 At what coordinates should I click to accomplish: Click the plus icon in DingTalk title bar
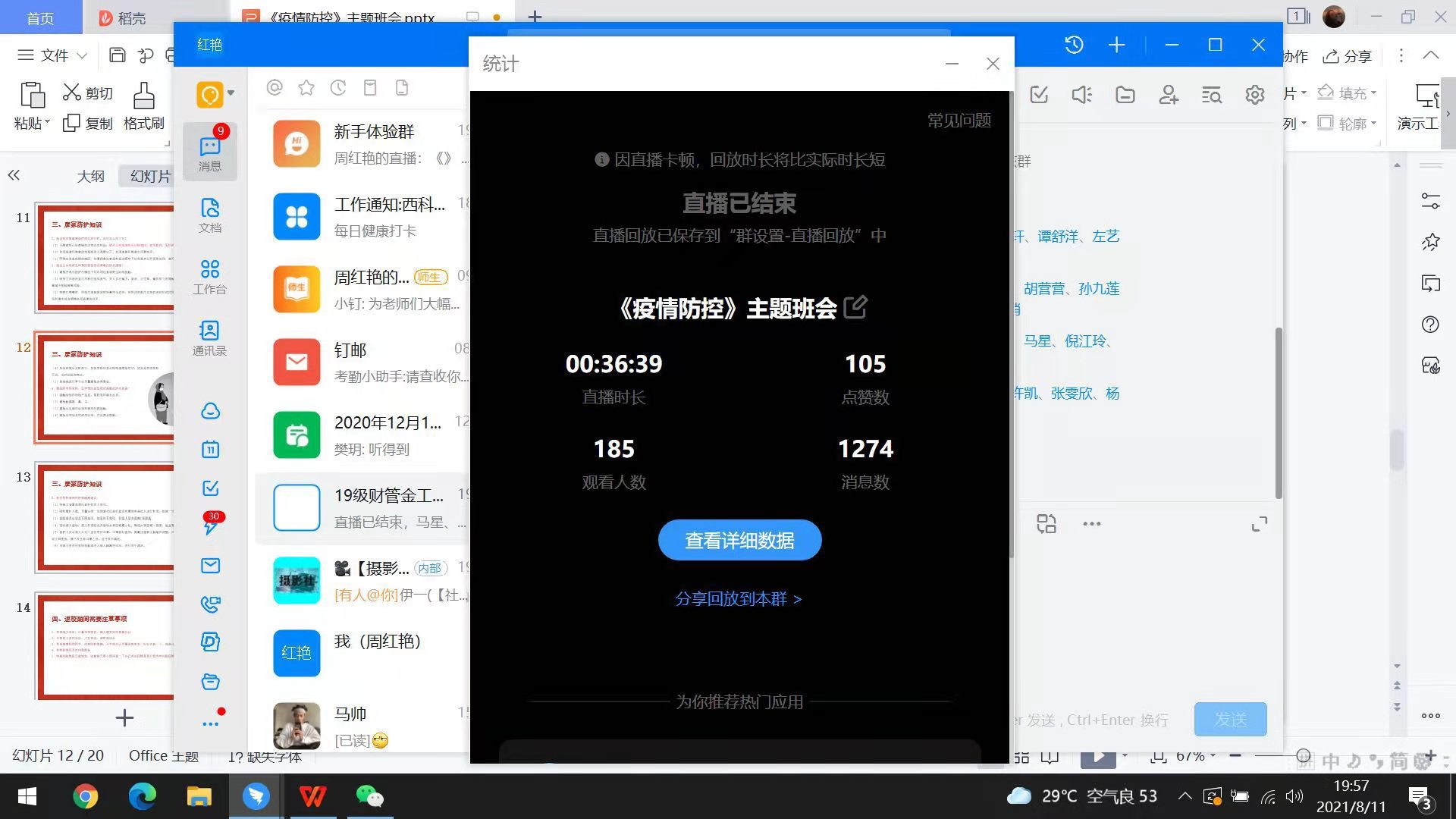pos(1116,45)
